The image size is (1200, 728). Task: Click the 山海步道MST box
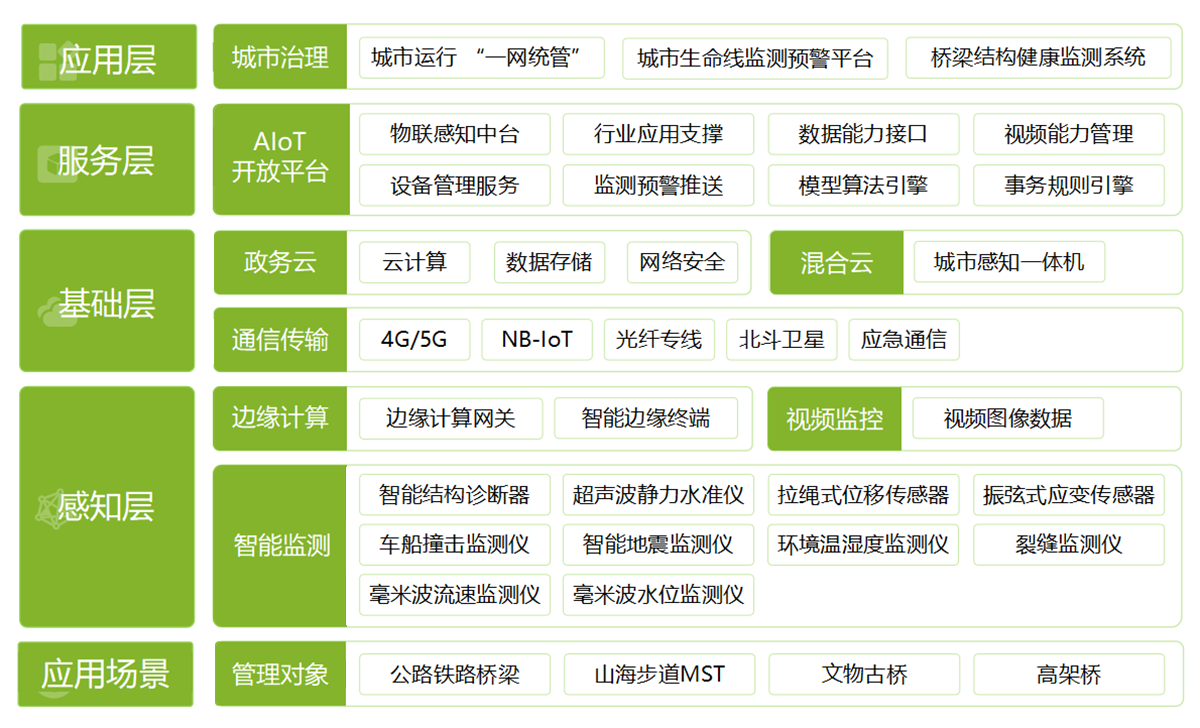coord(659,675)
